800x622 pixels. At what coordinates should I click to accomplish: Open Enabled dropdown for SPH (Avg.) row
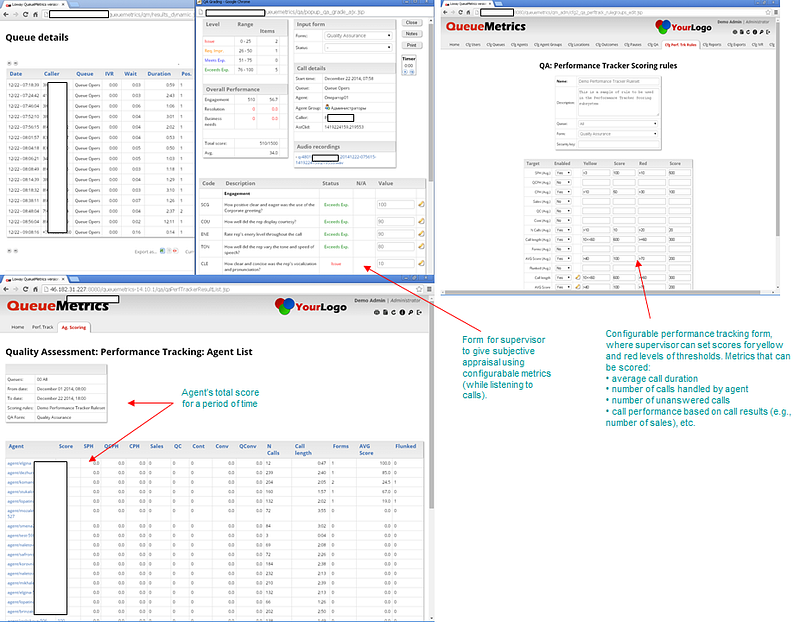click(563, 173)
